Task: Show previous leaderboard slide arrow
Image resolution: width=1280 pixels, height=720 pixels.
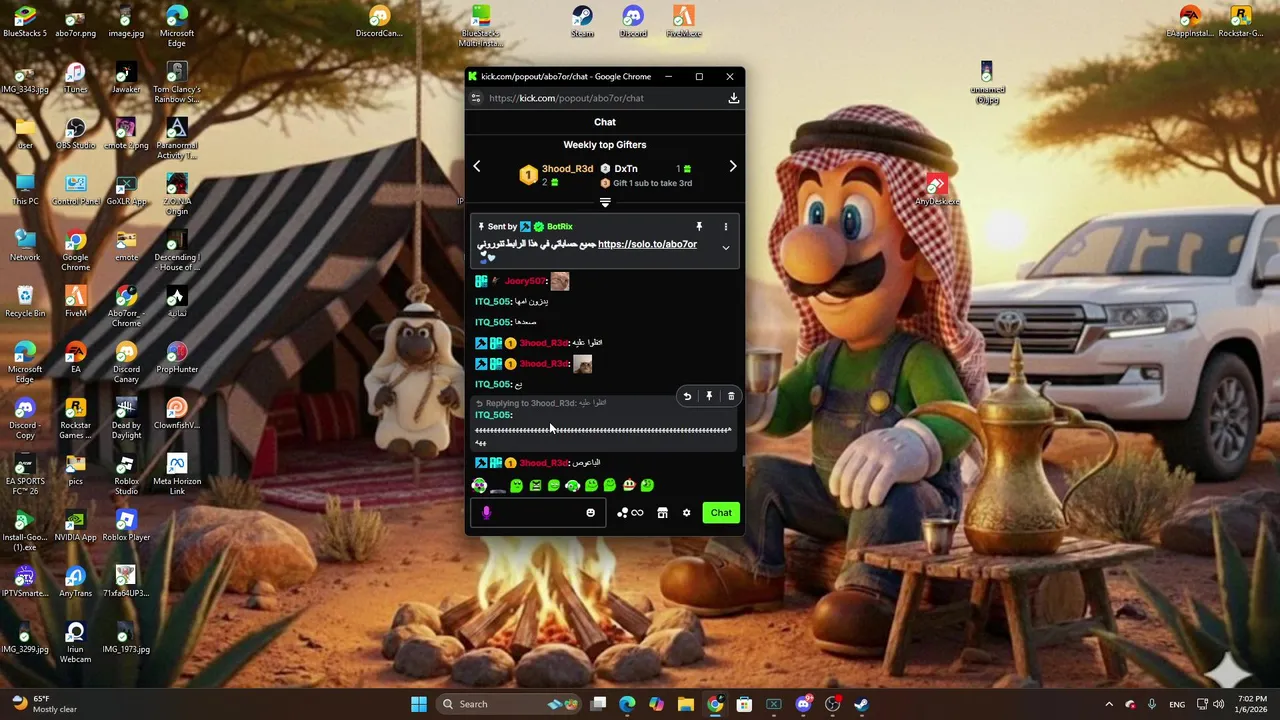Action: (x=477, y=167)
